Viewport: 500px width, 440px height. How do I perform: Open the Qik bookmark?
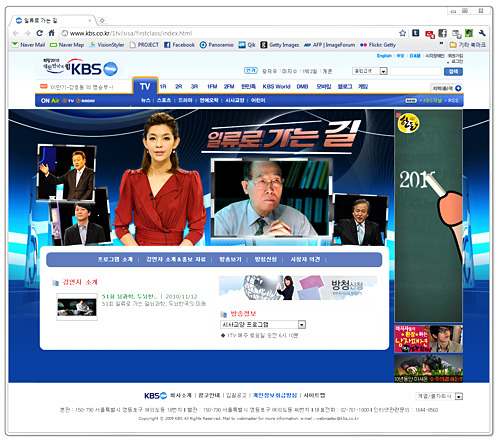247,45
